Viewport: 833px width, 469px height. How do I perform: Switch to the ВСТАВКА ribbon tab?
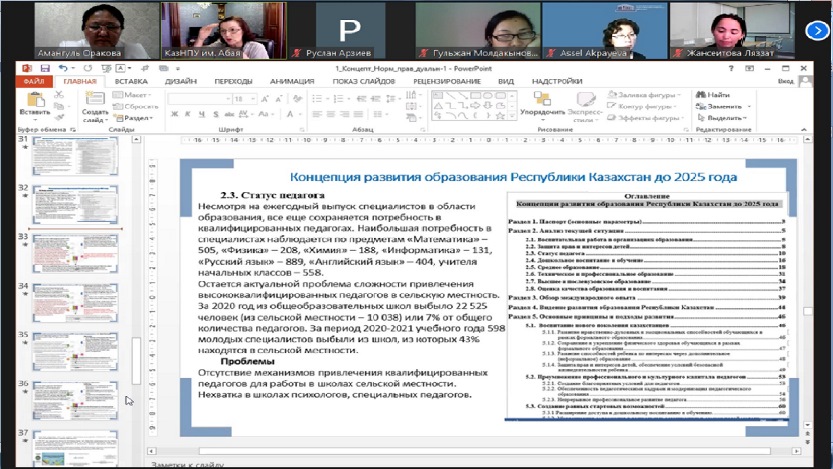pos(130,81)
